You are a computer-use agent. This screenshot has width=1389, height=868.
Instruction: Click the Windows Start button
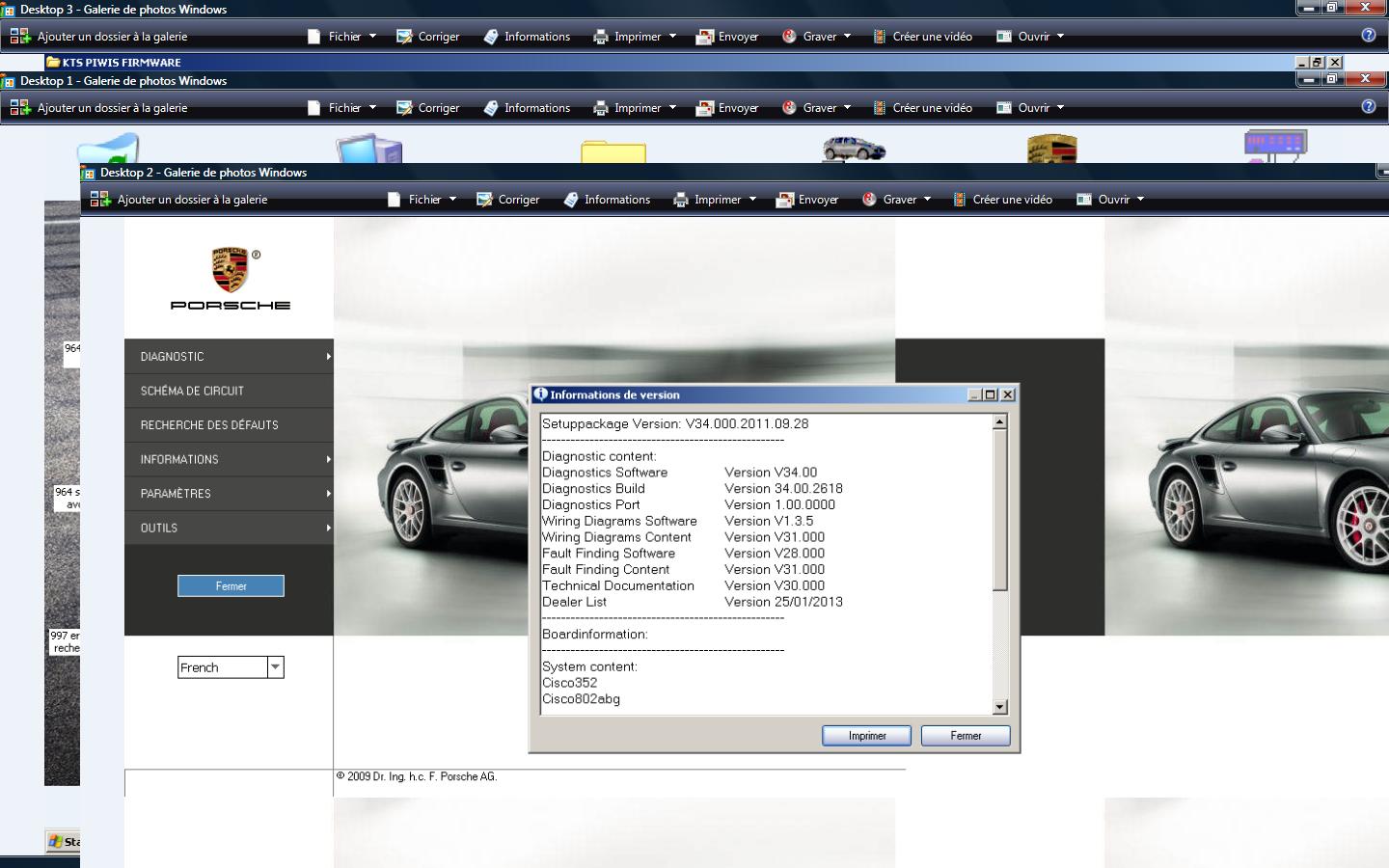[x=64, y=841]
